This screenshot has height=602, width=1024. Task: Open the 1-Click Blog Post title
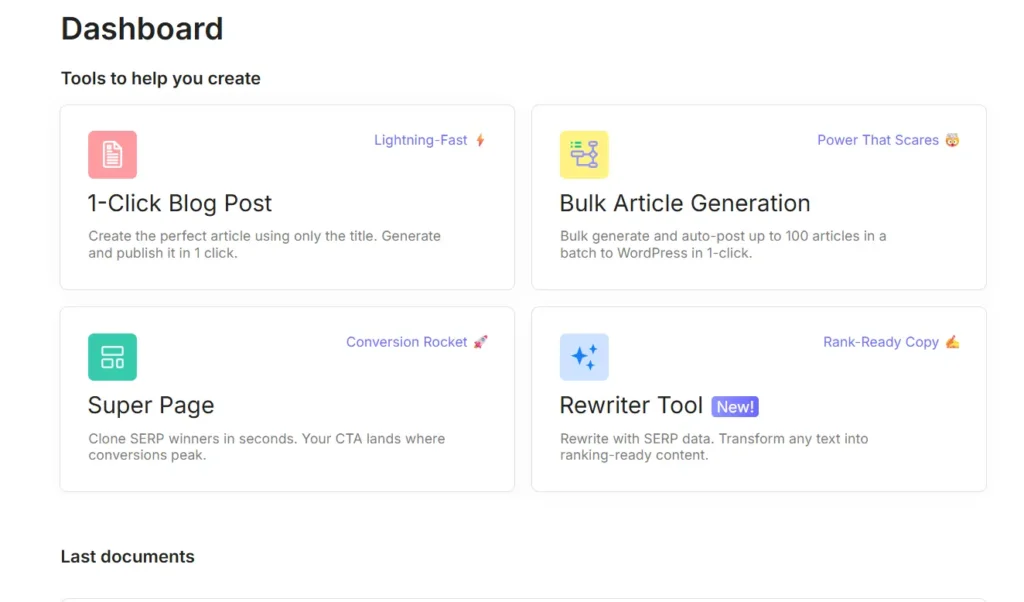(x=180, y=203)
